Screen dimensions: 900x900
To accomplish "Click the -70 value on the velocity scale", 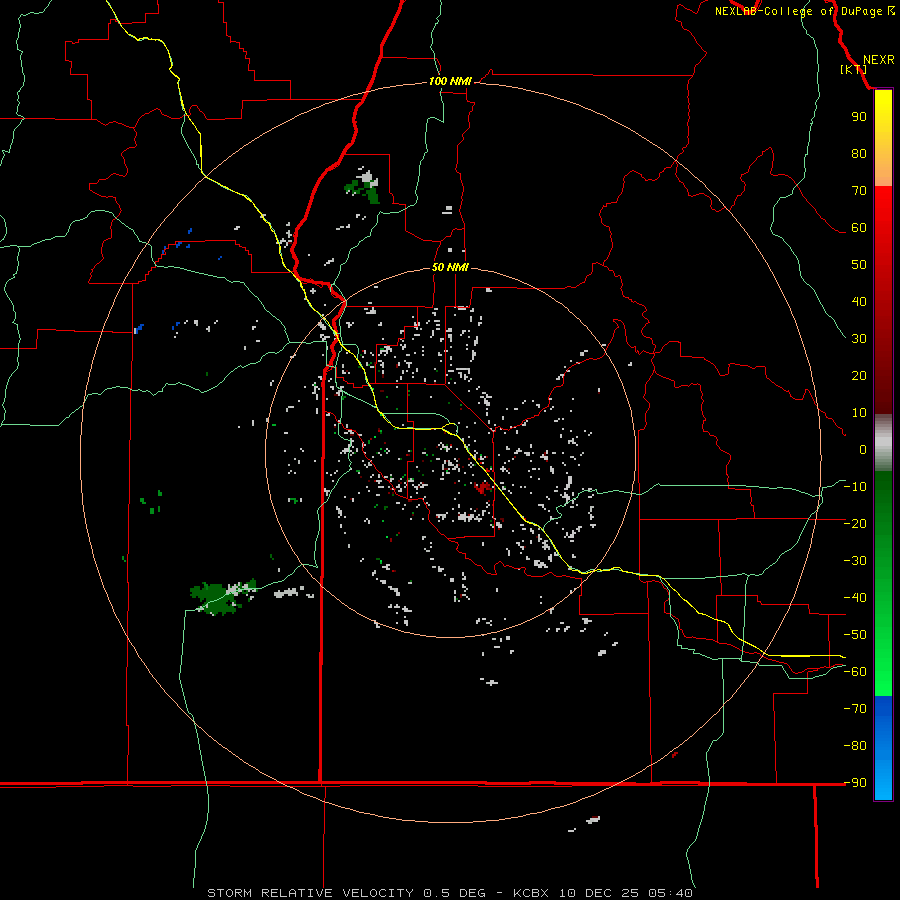I will (x=855, y=709).
